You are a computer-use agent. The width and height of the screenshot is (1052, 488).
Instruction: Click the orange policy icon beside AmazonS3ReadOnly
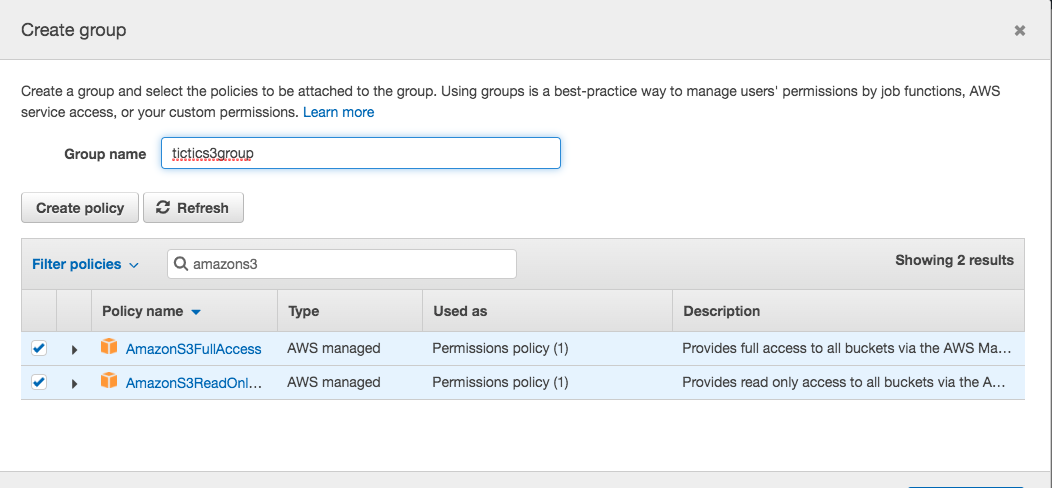coord(109,382)
